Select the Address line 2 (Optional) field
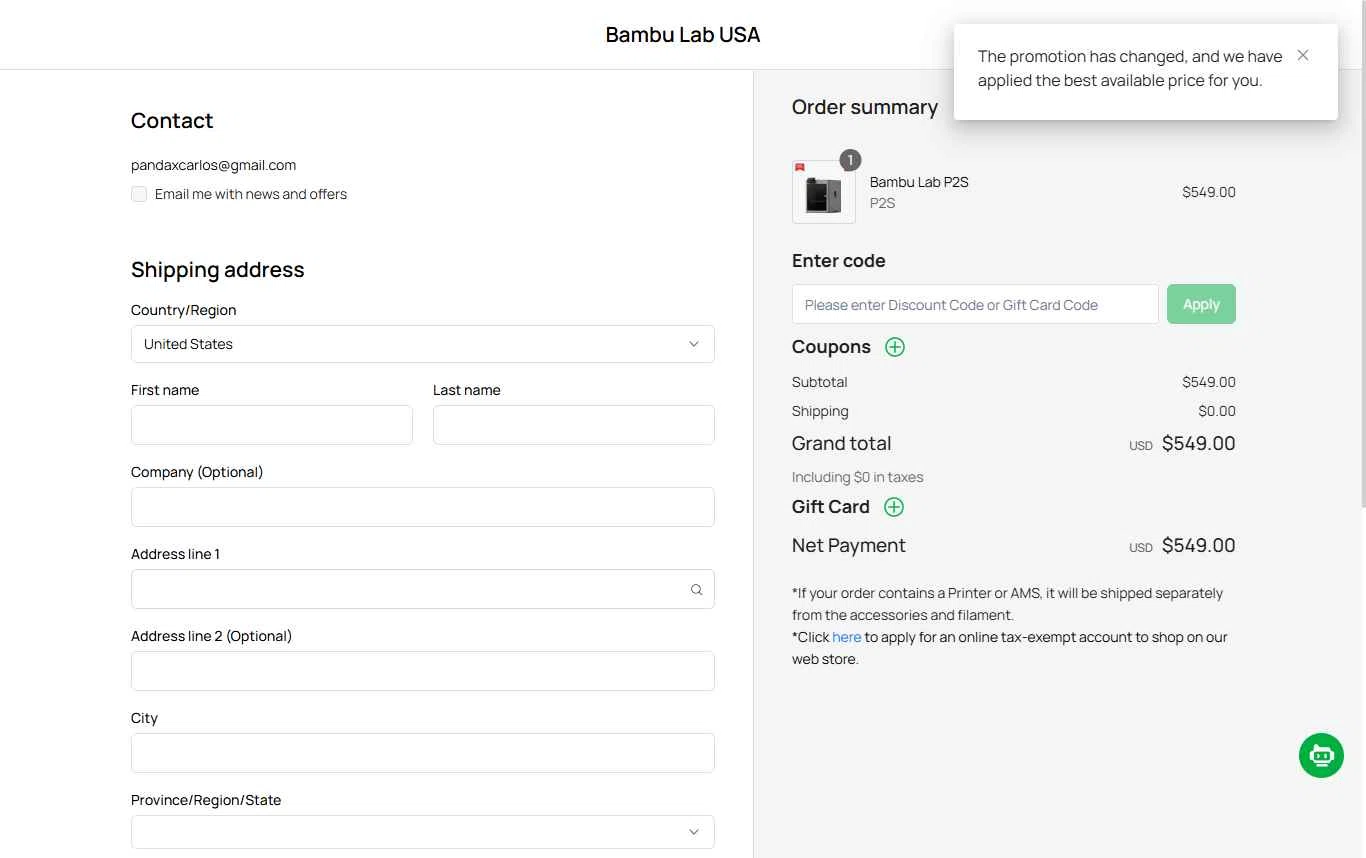 coord(423,671)
